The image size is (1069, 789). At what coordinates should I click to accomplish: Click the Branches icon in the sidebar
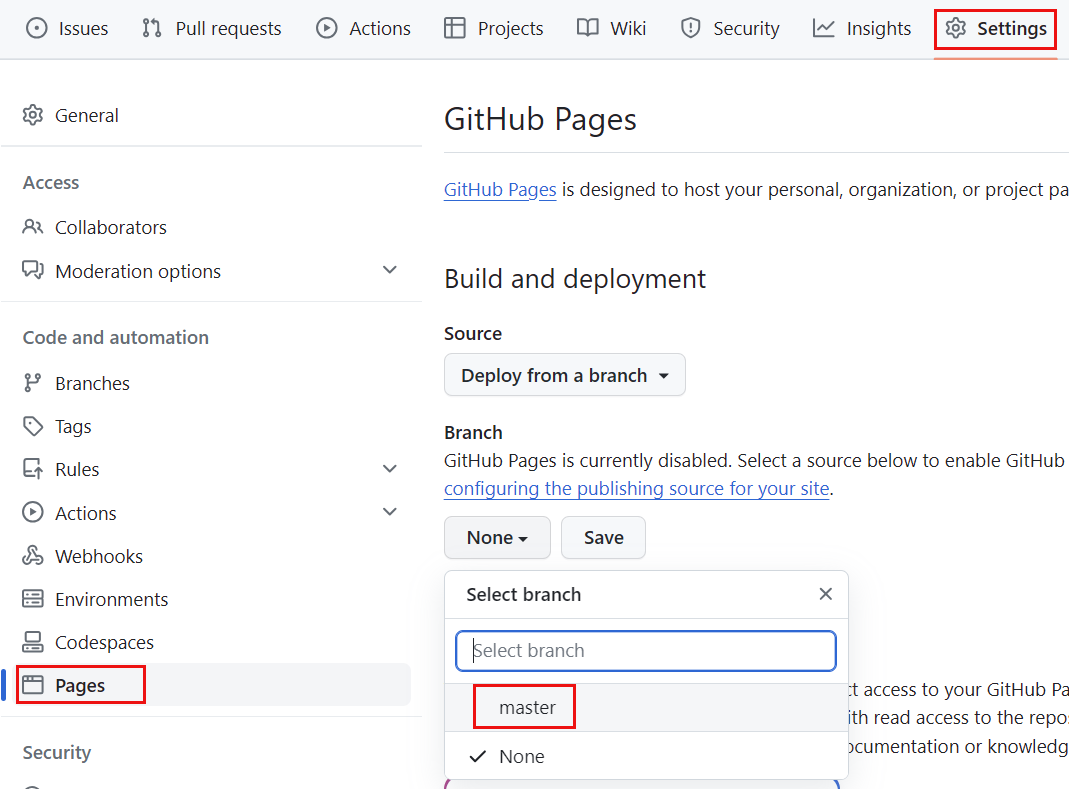pos(31,383)
